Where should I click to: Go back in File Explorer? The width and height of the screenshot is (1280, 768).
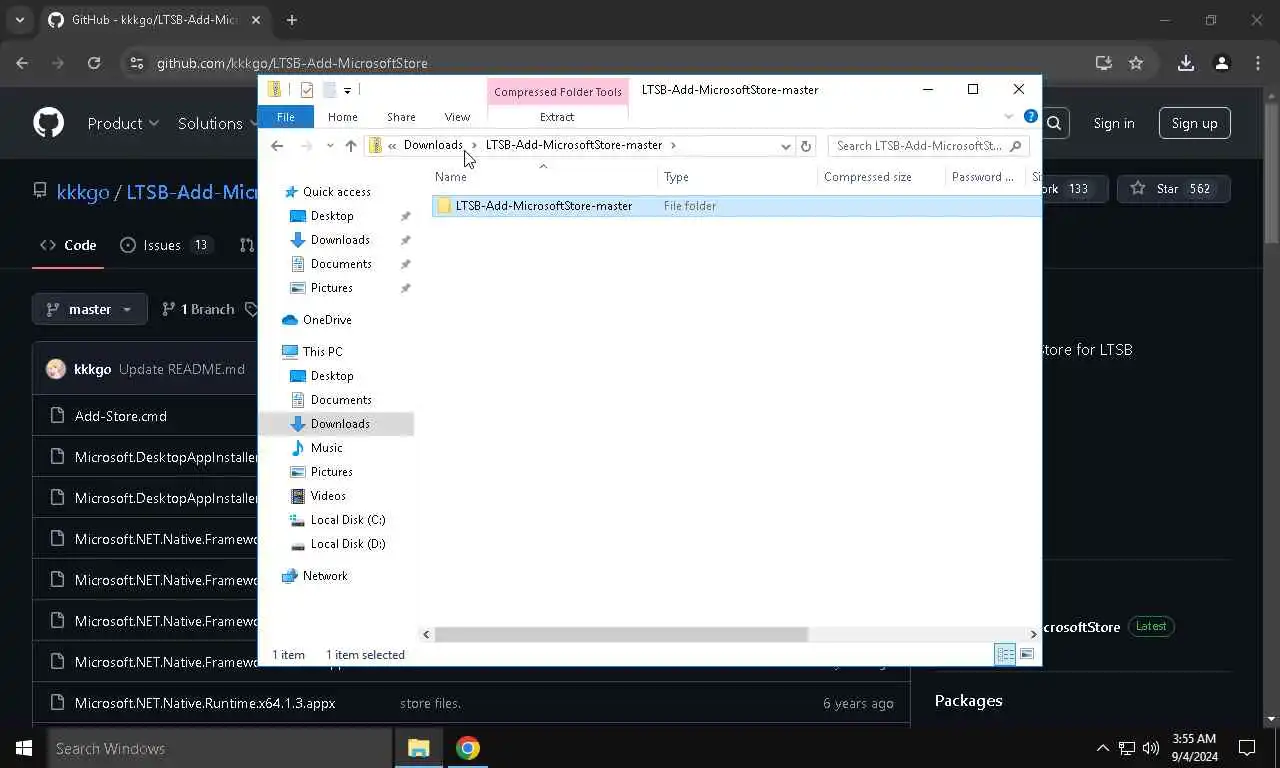pyautogui.click(x=277, y=145)
